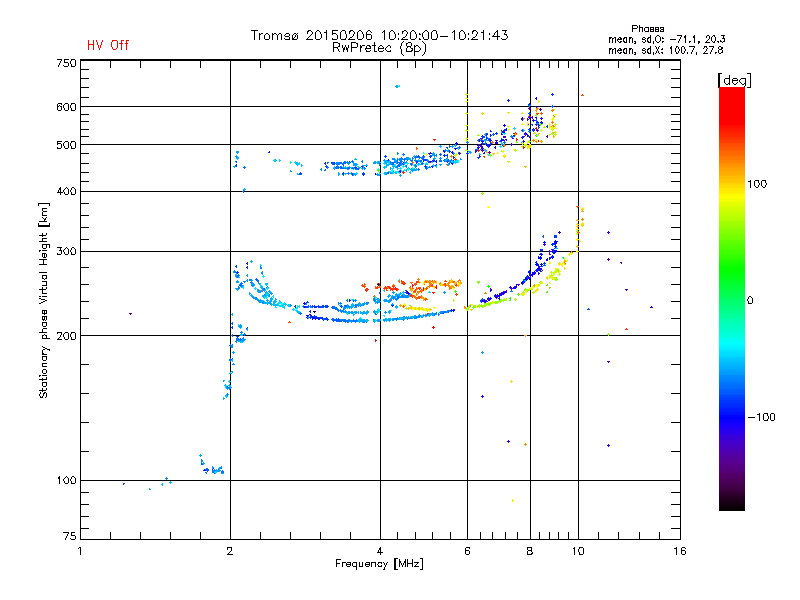This screenshot has width=800, height=600.
Task: Click the 'Frequency [MHz]' axis label
Action: [379, 564]
